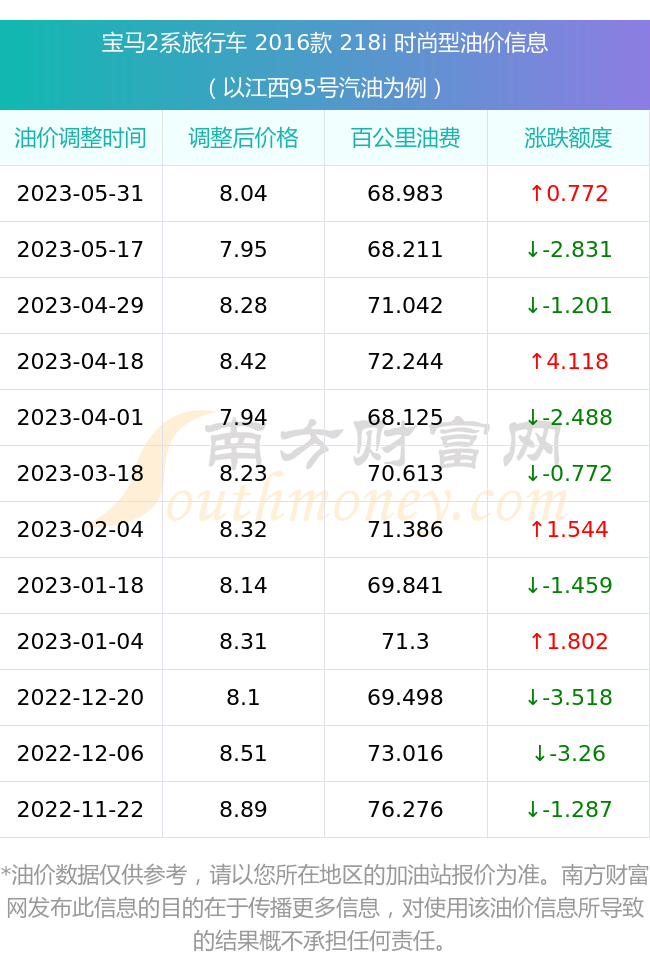Click the green ↓-1.287 change value

point(569,809)
